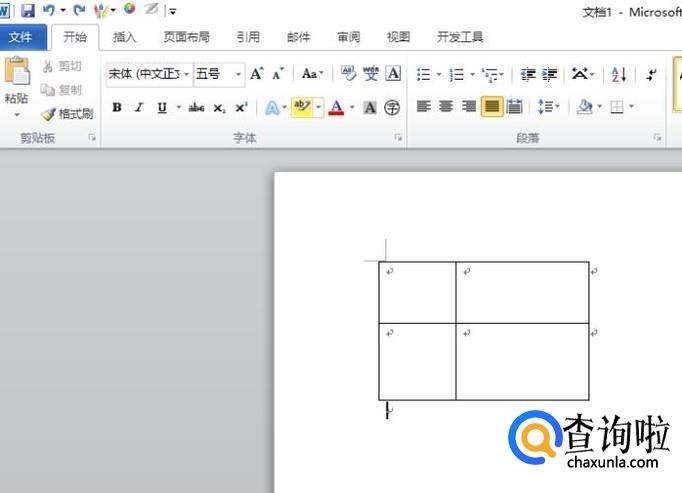Click the Distributed alignment icon
682x493 pixels.
(515, 107)
